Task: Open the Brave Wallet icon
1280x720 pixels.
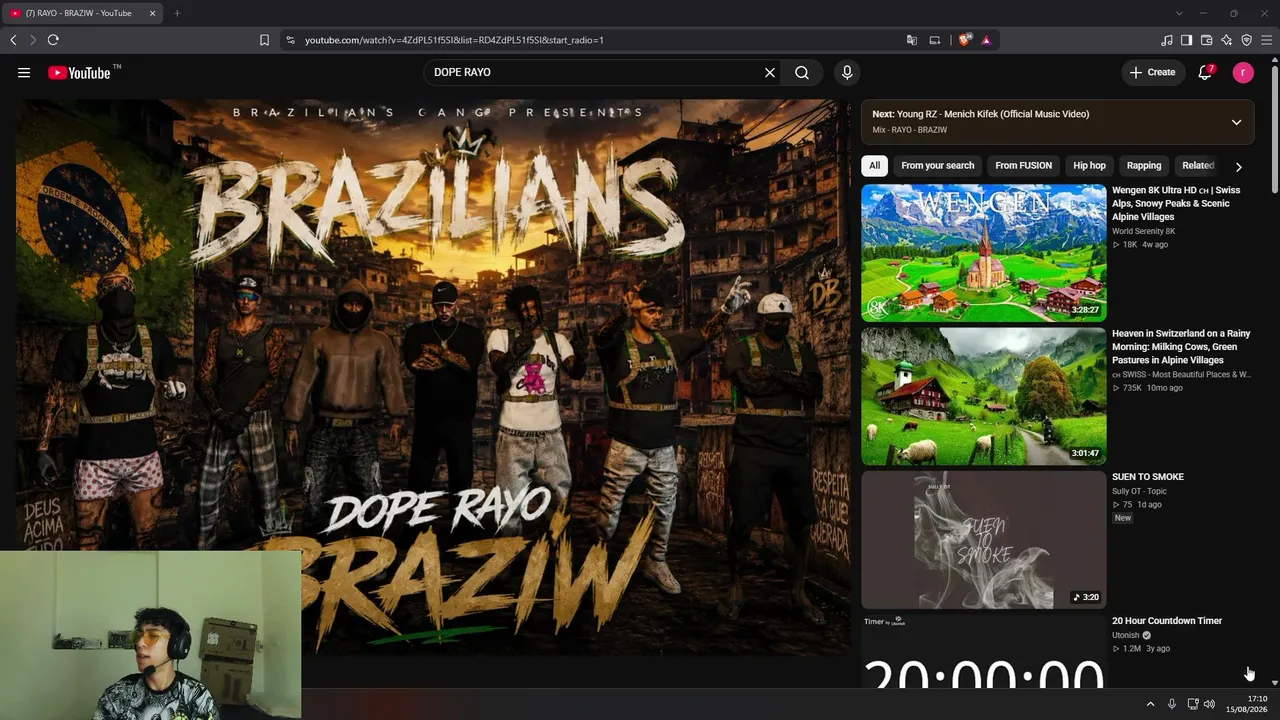Action: click(x=1207, y=40)
